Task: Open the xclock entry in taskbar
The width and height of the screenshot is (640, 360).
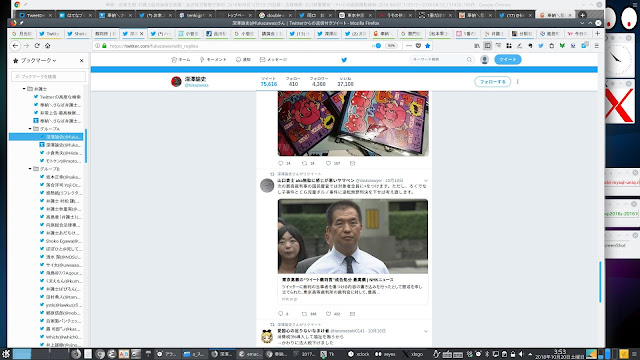Action: [359, 354]
